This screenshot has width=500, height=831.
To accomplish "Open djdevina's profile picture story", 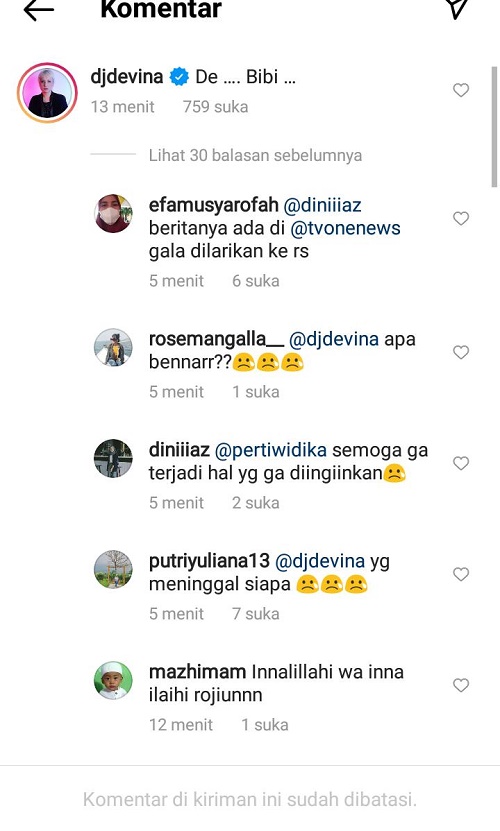I will [x=47, y=93].
